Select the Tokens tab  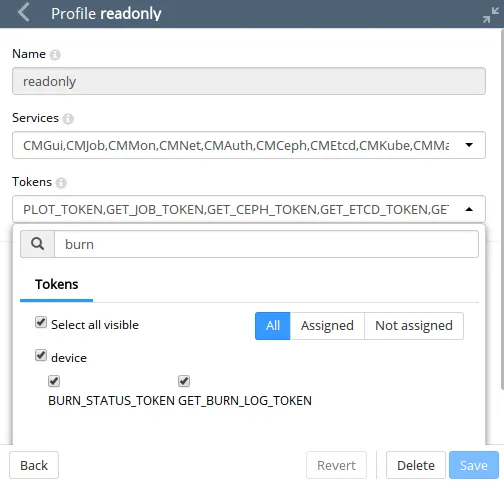coord(56,285)
